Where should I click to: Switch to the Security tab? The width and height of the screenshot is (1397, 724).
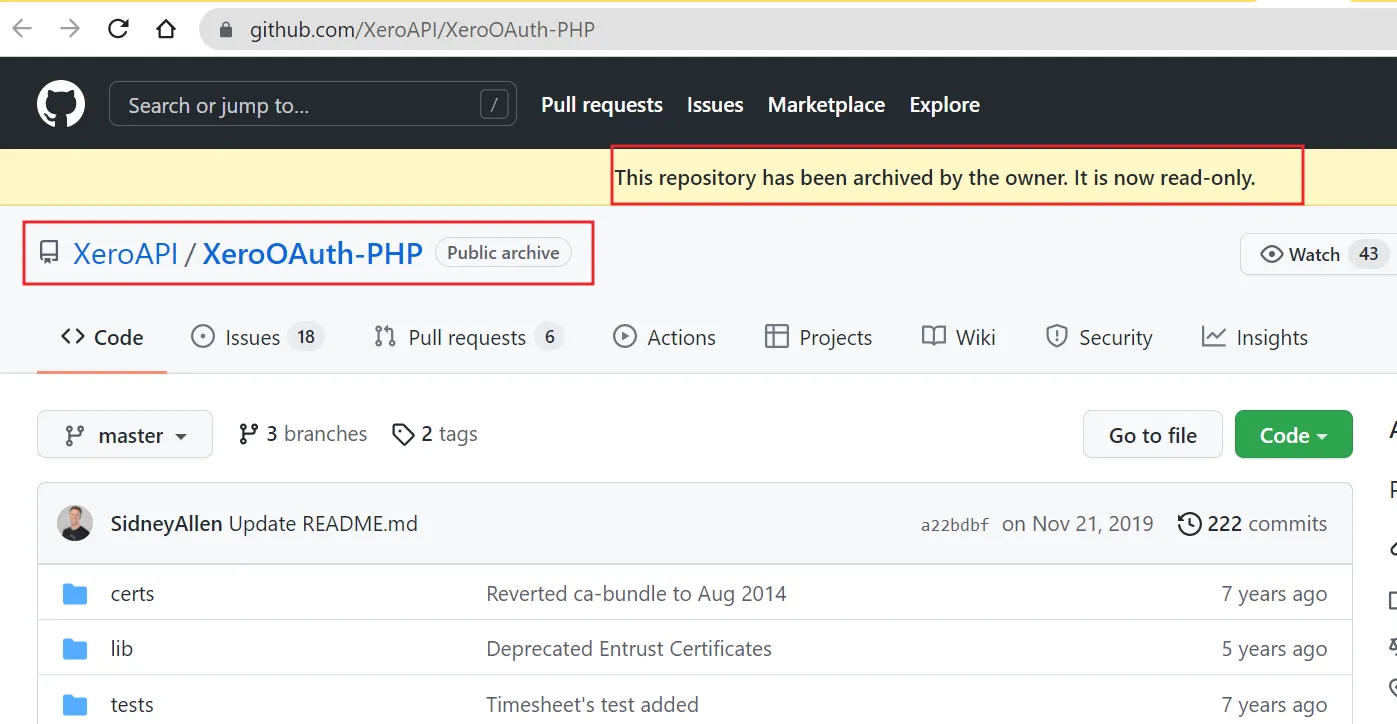coord(1098,338)
